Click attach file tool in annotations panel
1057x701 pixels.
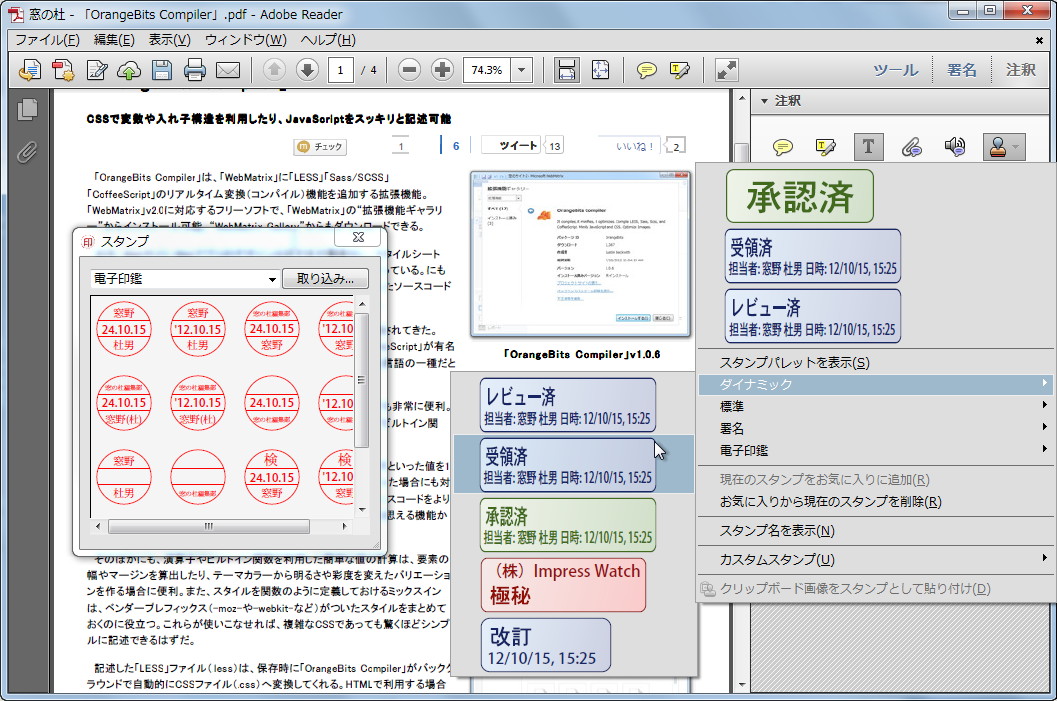coord(911,146)
